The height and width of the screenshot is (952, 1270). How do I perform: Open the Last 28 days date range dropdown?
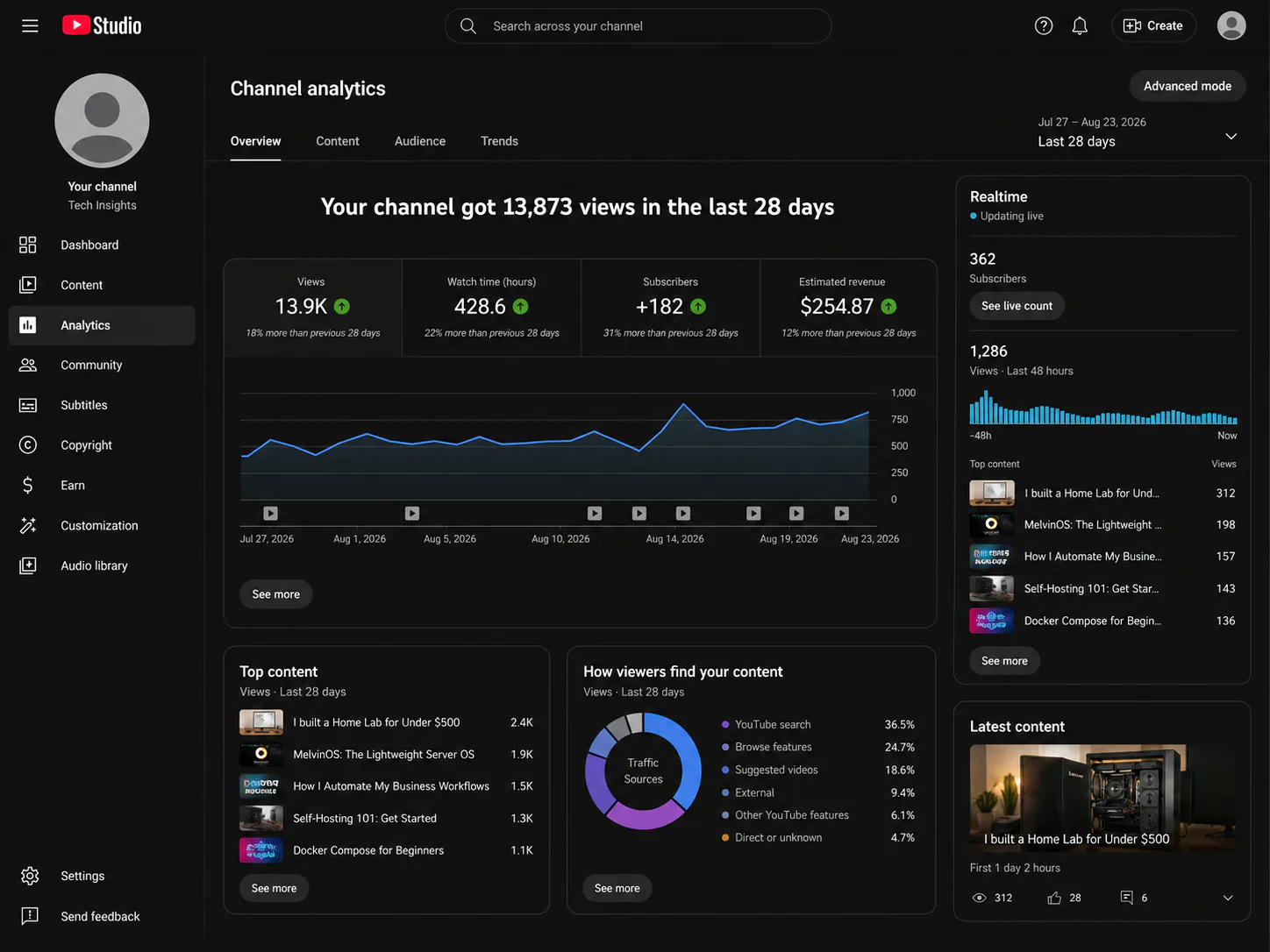(x=1138, y=132)
